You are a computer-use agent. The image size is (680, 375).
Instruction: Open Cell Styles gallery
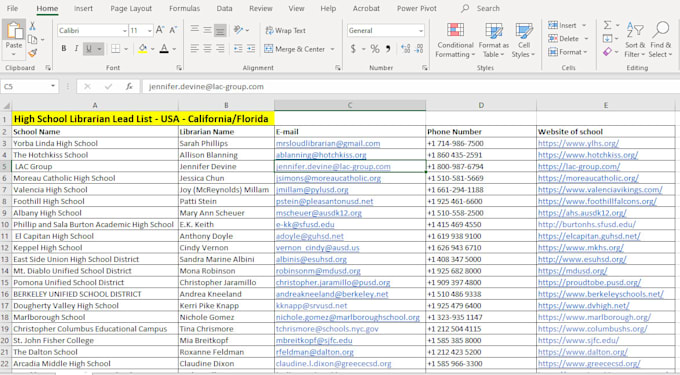click(x=524, y=40)
